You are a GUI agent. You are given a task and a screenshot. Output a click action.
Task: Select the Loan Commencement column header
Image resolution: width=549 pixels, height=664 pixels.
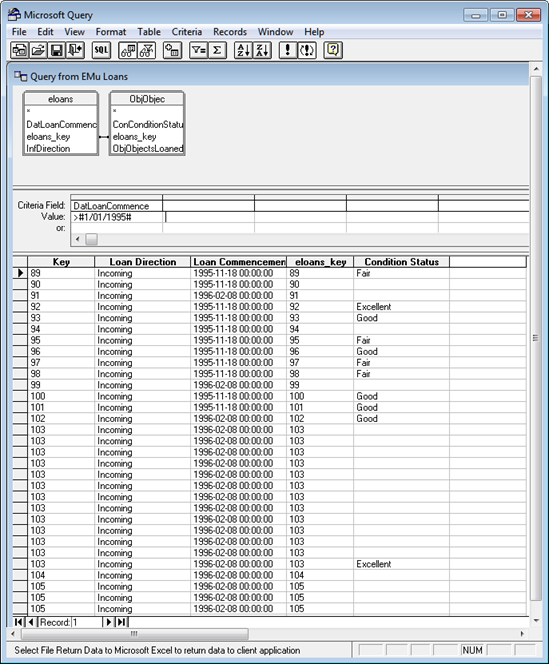click(x=239, y=262)
